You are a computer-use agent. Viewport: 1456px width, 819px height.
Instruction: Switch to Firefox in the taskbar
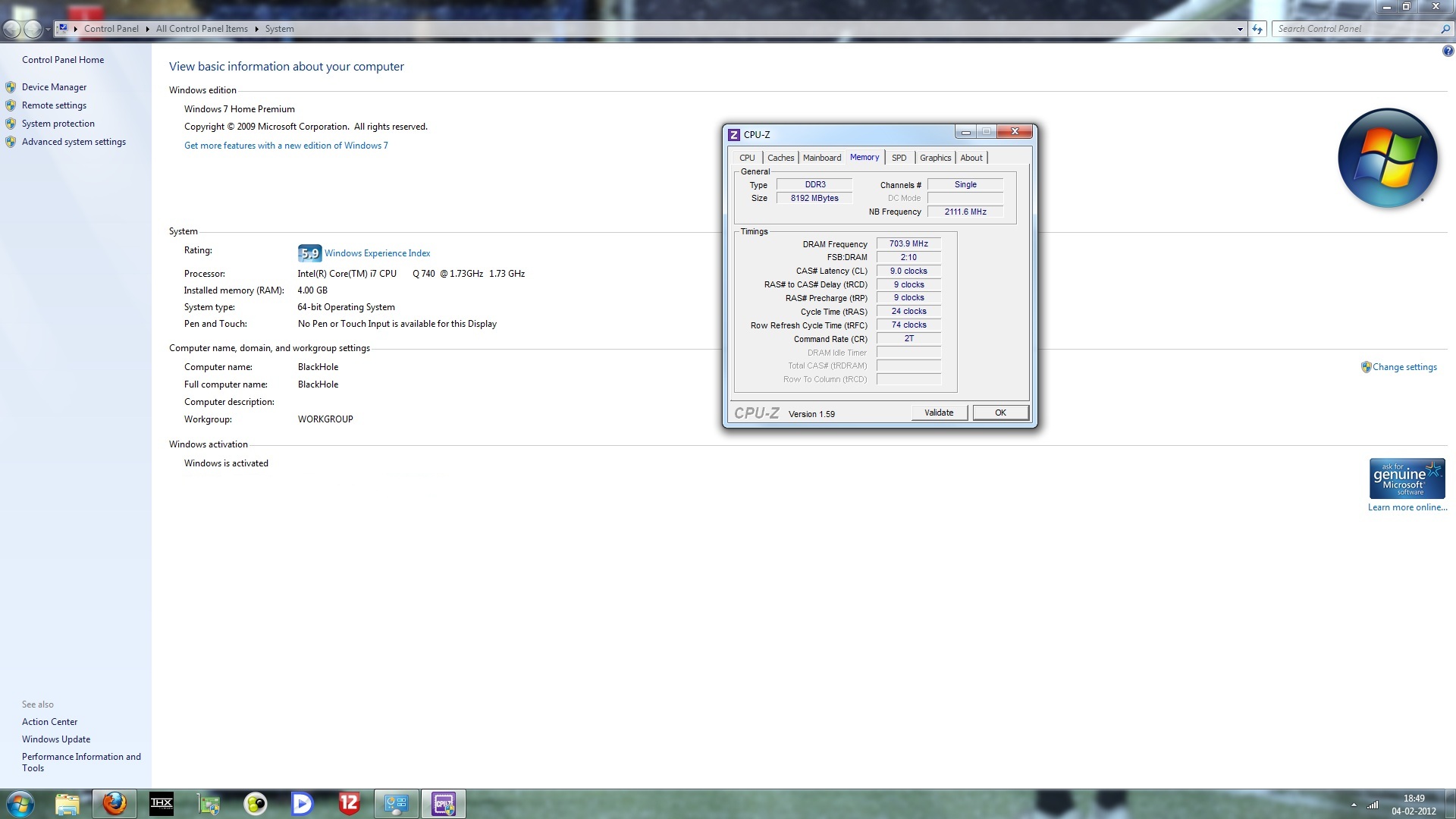tap(115, 804)
